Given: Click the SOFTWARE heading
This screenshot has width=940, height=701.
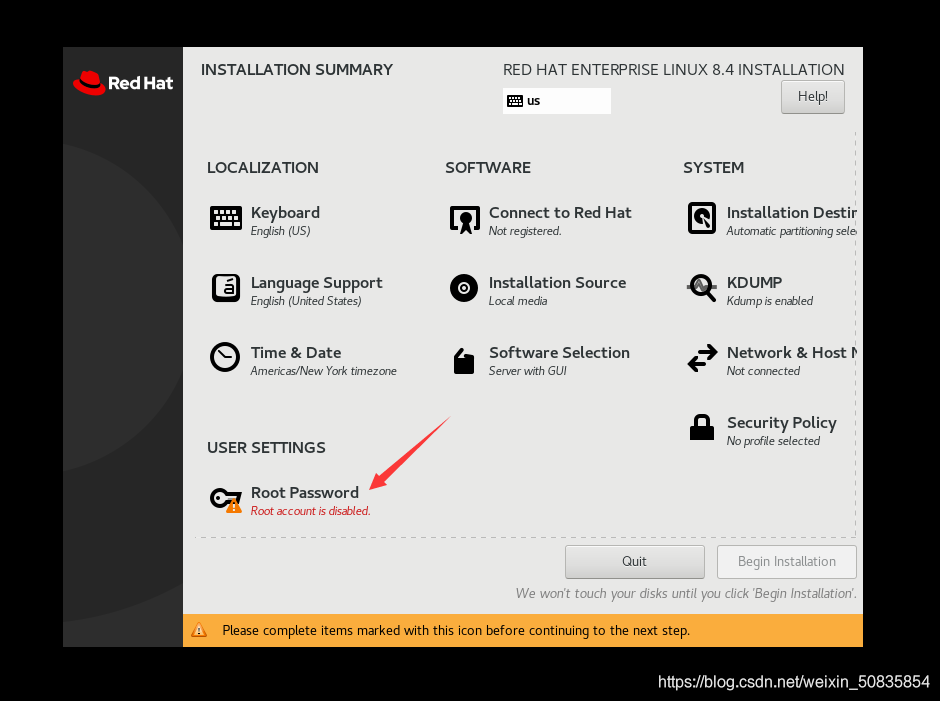Looking at the screenshot, I should coord(488,168).
